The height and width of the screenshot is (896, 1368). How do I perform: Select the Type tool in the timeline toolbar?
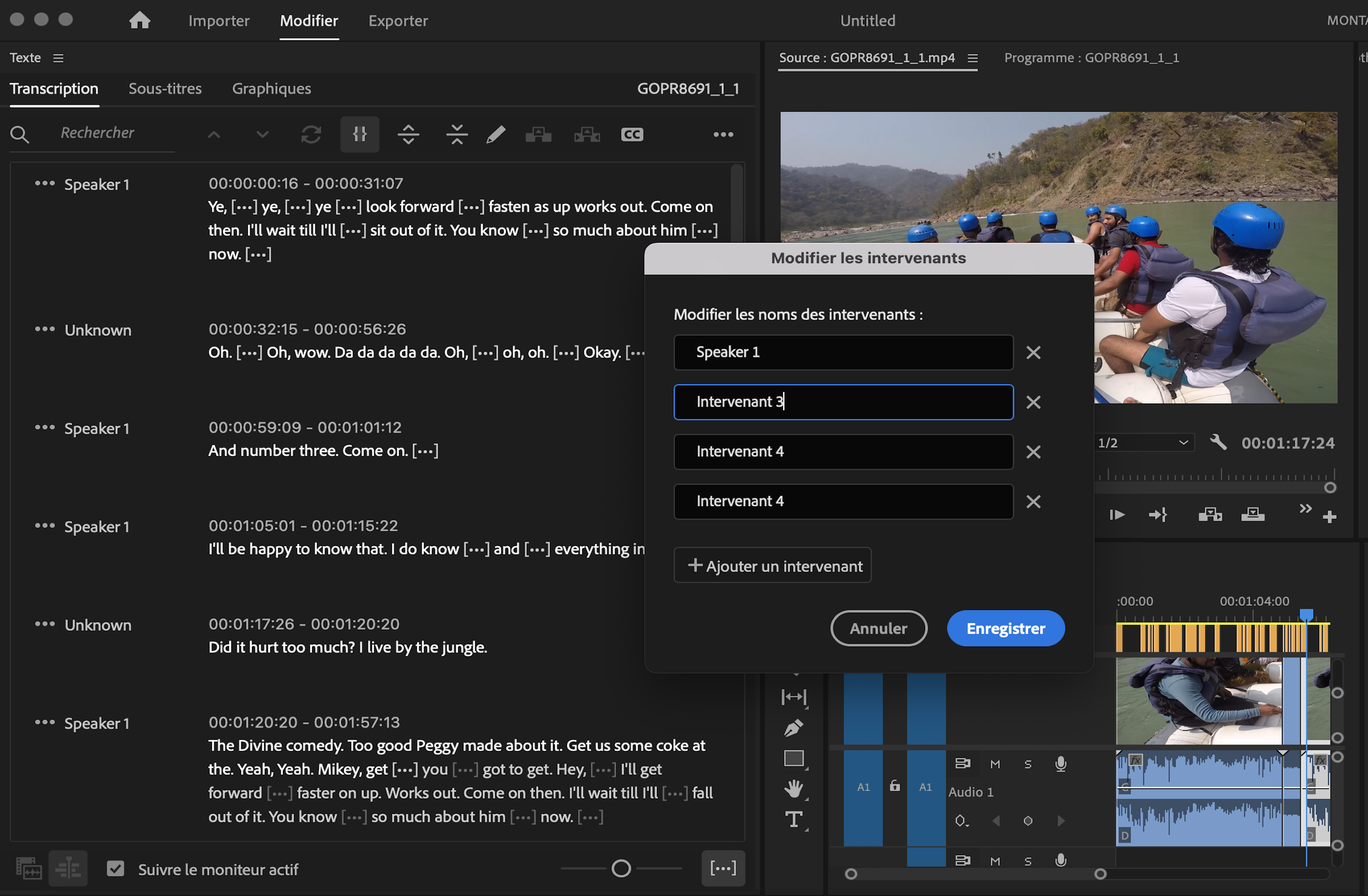tap(794, 820)
